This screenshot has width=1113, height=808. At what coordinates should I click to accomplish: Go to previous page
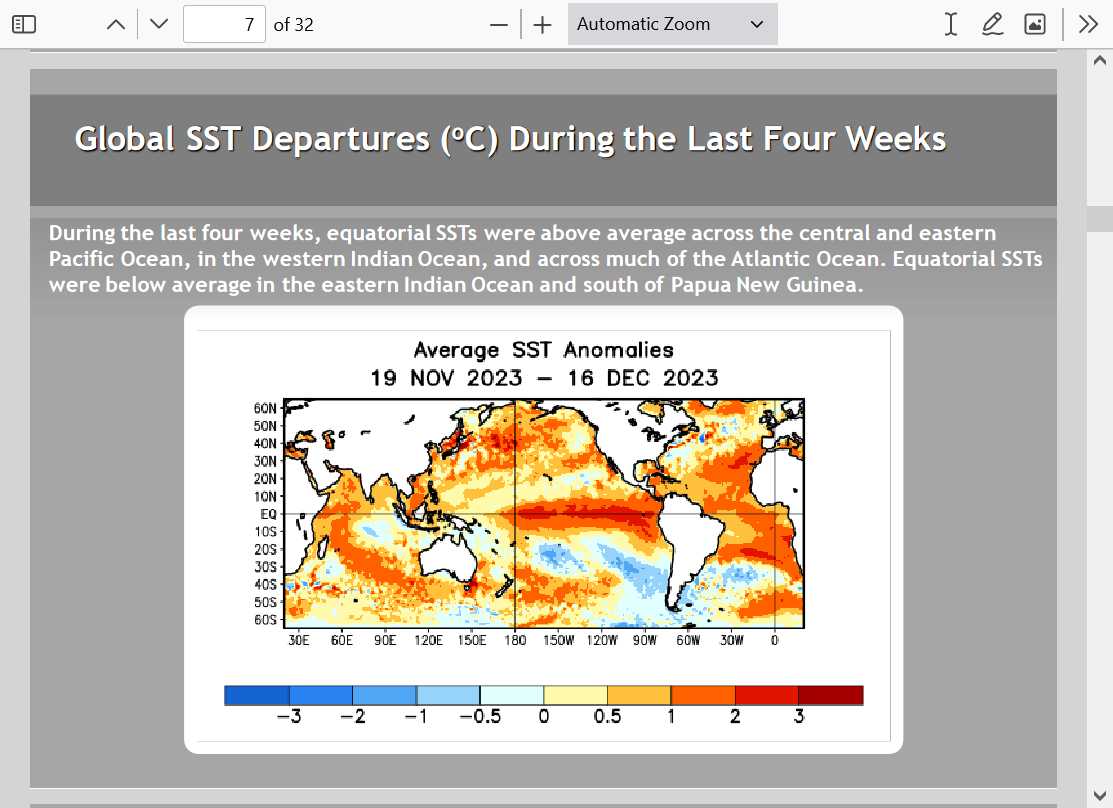pos(116,24)
